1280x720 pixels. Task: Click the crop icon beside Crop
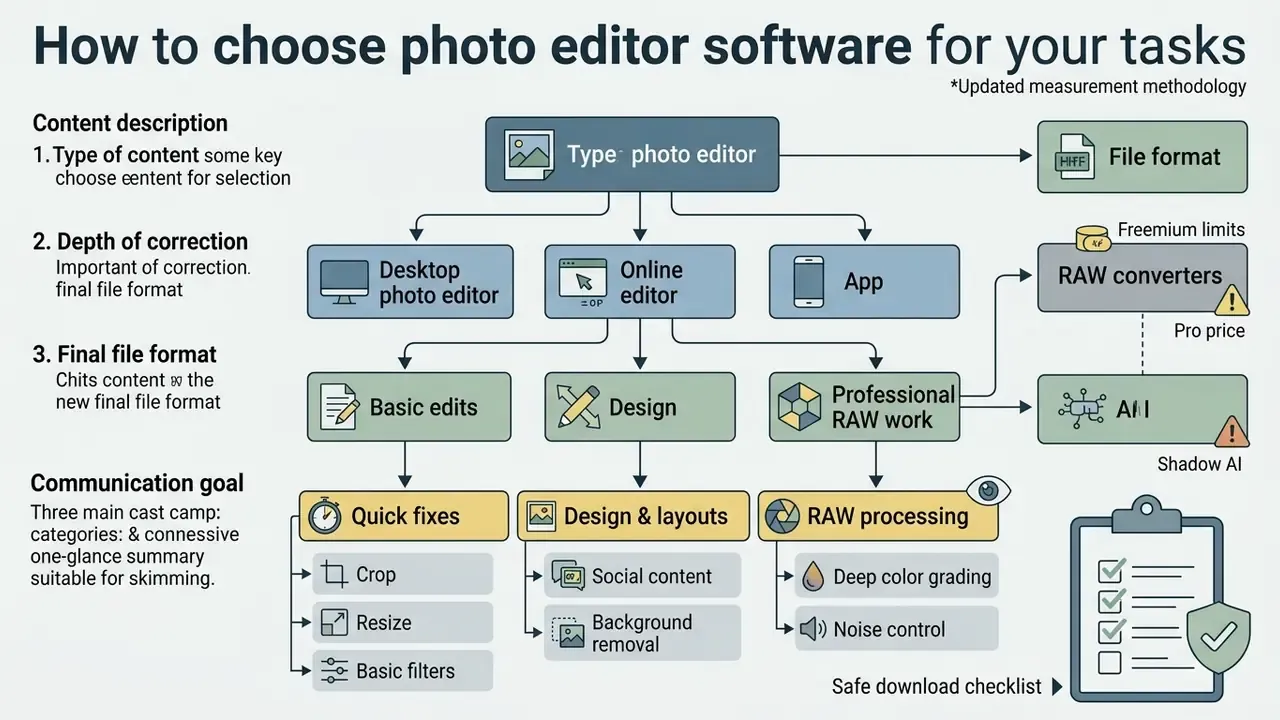334,575
